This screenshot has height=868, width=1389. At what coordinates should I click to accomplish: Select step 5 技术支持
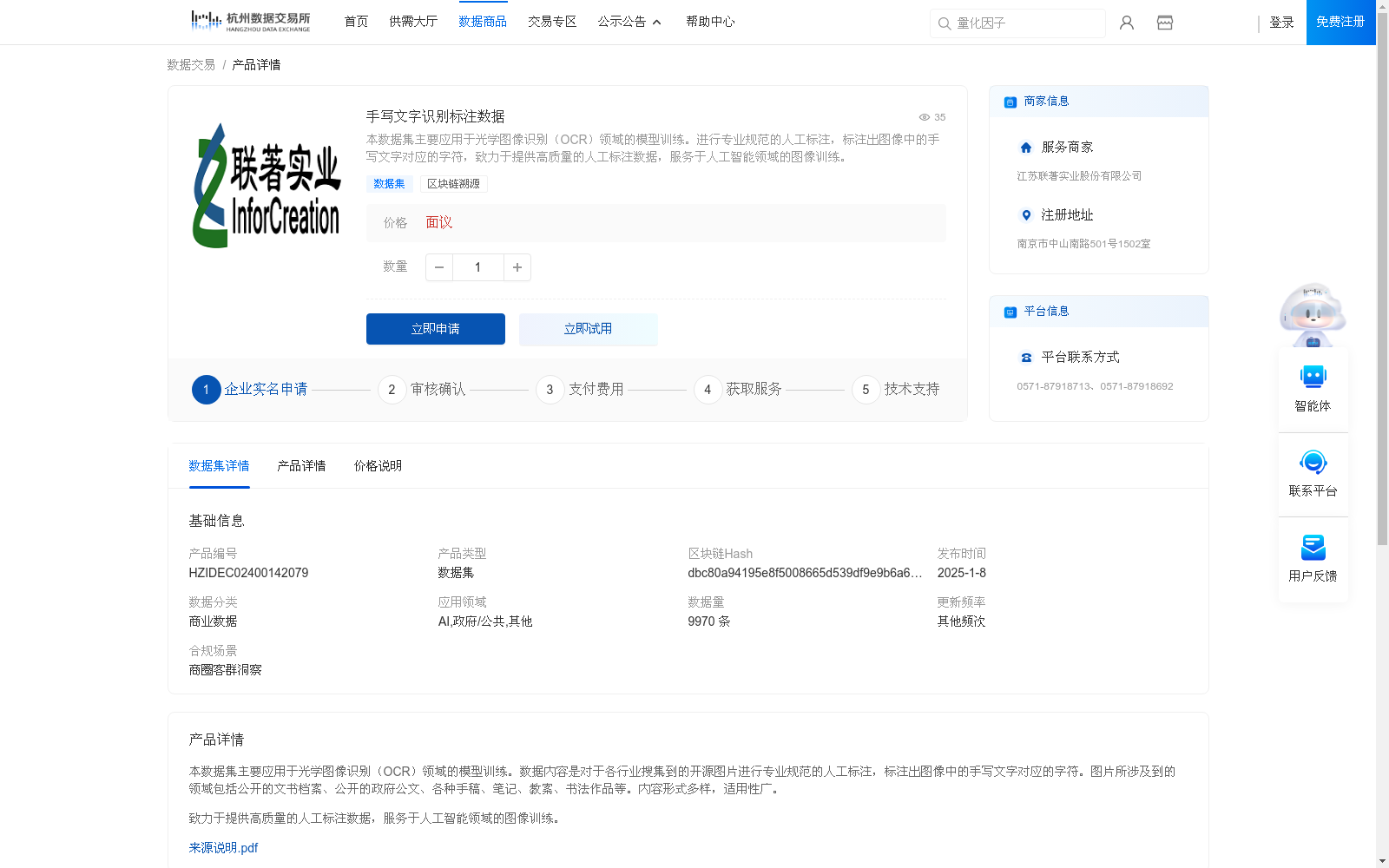896,390
